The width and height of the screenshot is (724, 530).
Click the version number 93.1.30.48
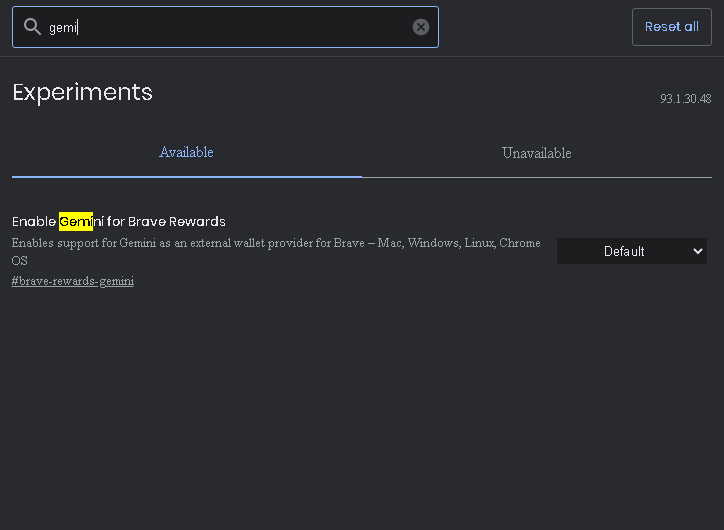point(685,99)
